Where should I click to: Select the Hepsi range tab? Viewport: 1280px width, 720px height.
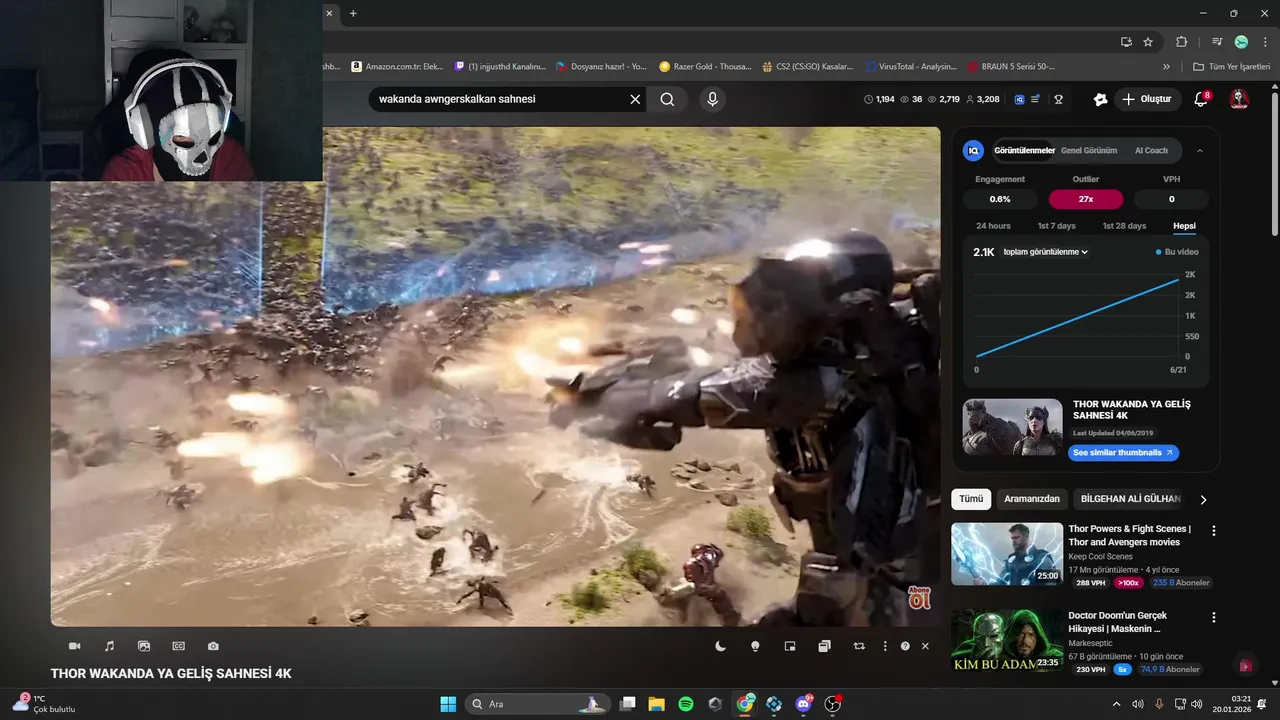click(1184, 226)
